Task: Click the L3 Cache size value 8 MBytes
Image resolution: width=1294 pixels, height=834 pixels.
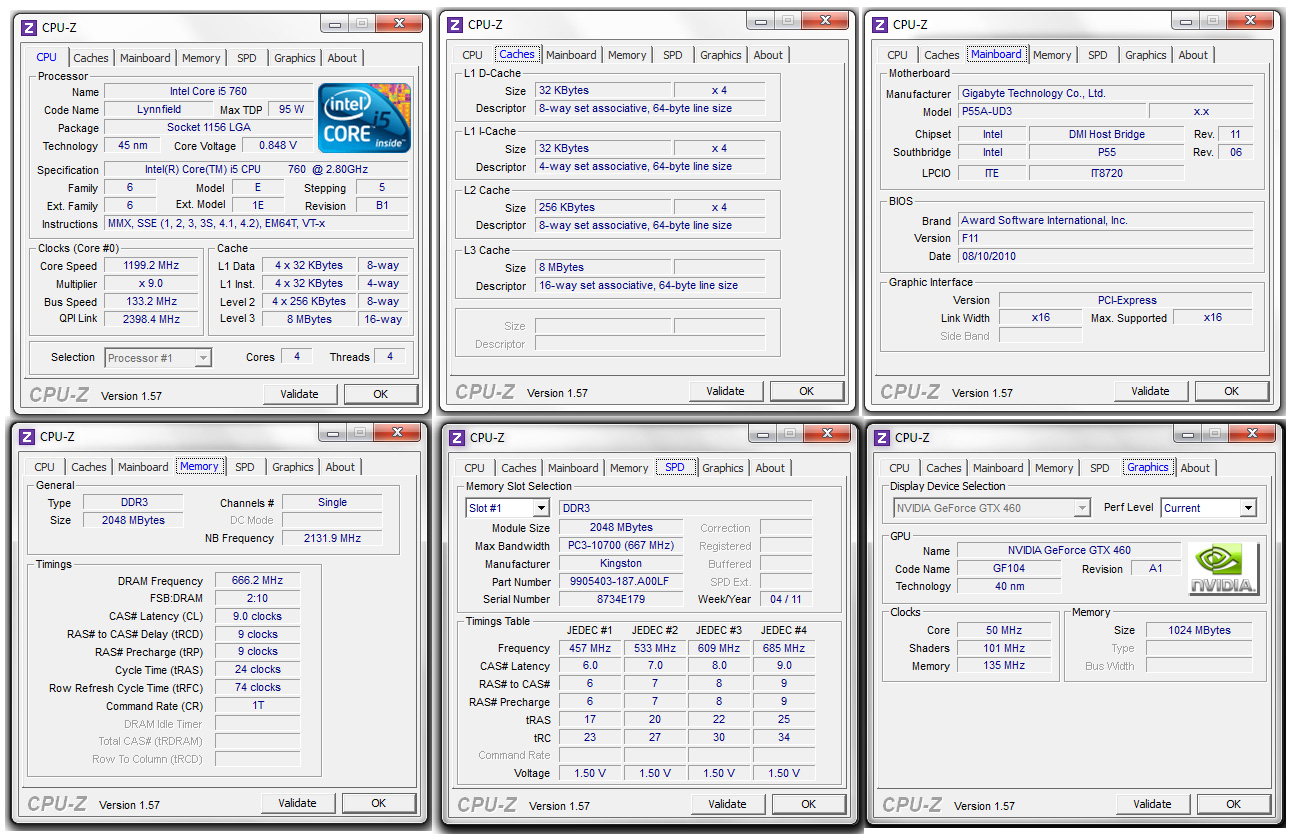Action: point(603,267)
